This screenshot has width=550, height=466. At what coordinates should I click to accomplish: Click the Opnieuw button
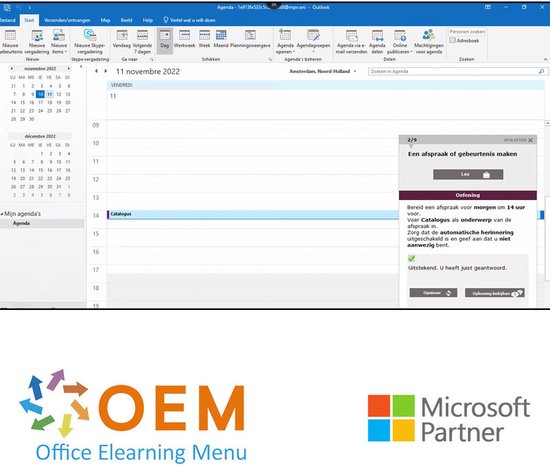[x=433, y=293]
